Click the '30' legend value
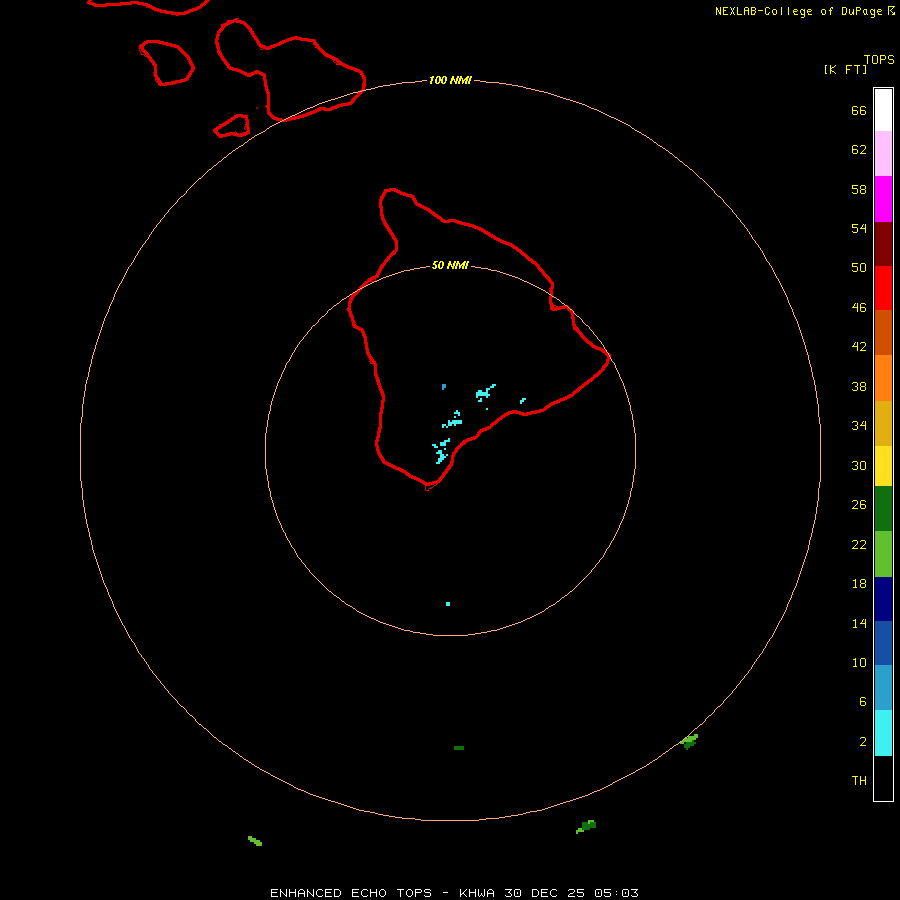Screen dimensions: 900x900 click(859, 465)
